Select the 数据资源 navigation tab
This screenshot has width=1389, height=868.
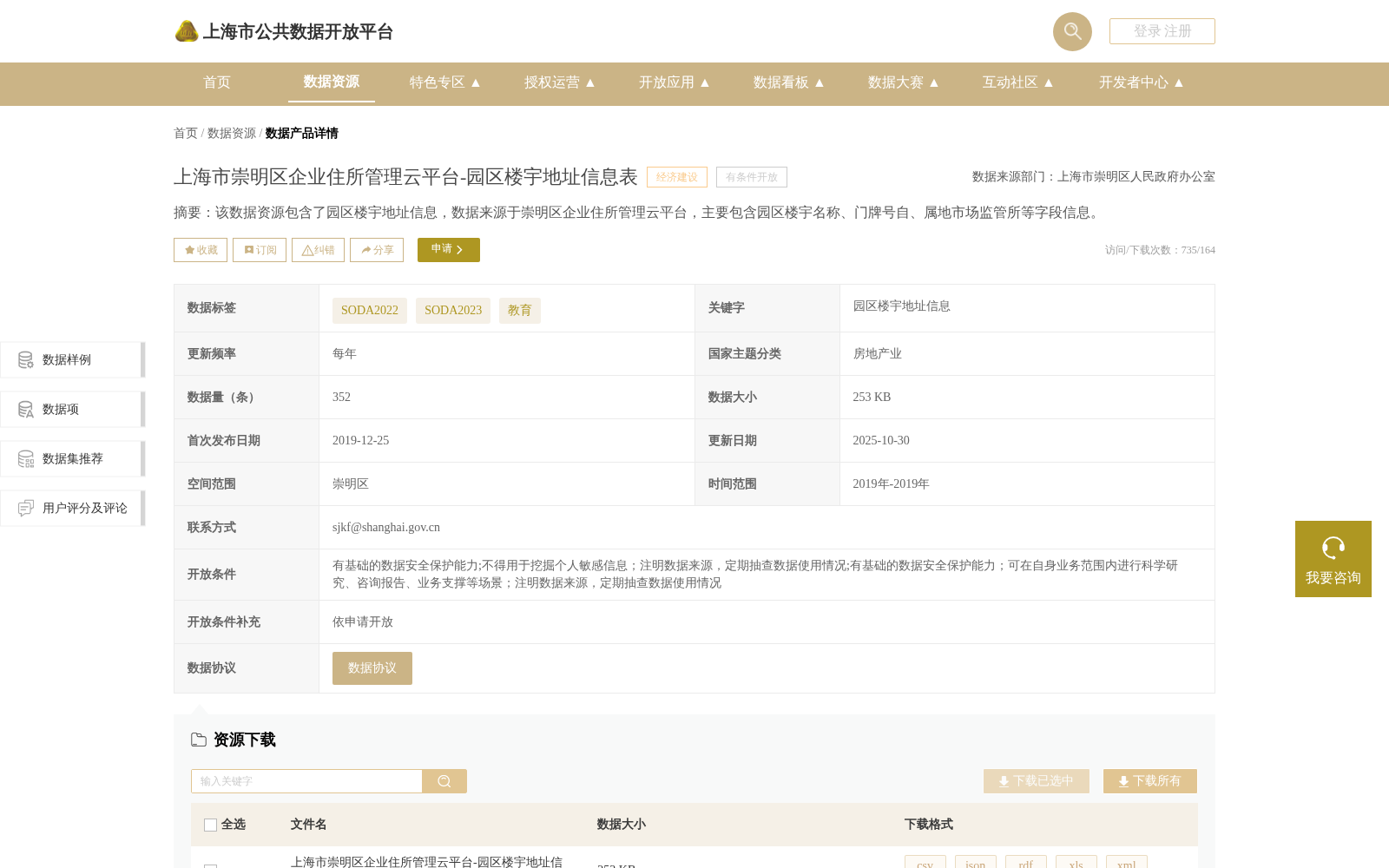point(332,82)
